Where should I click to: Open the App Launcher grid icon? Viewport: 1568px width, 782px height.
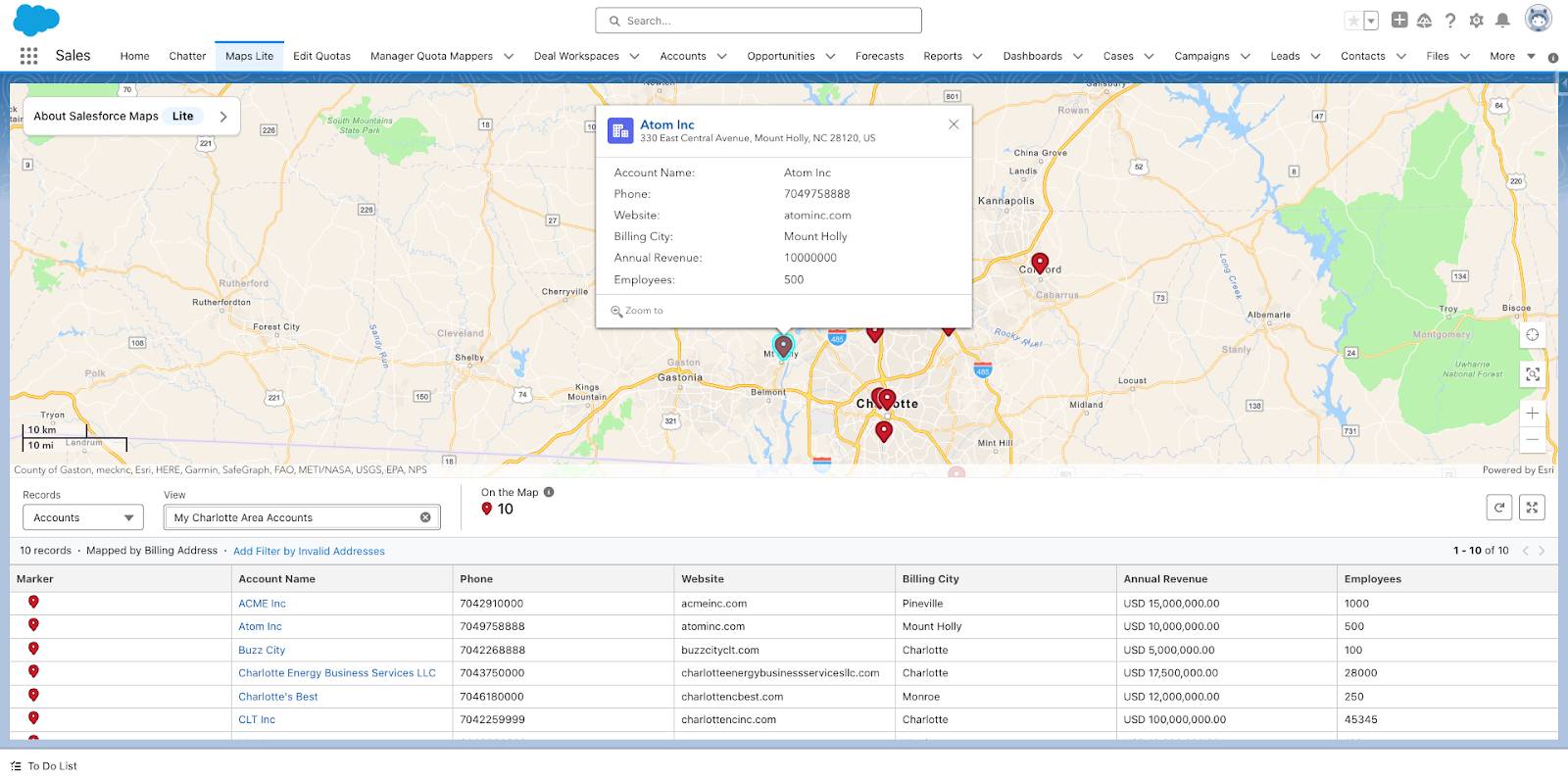(x=28, y=56)
